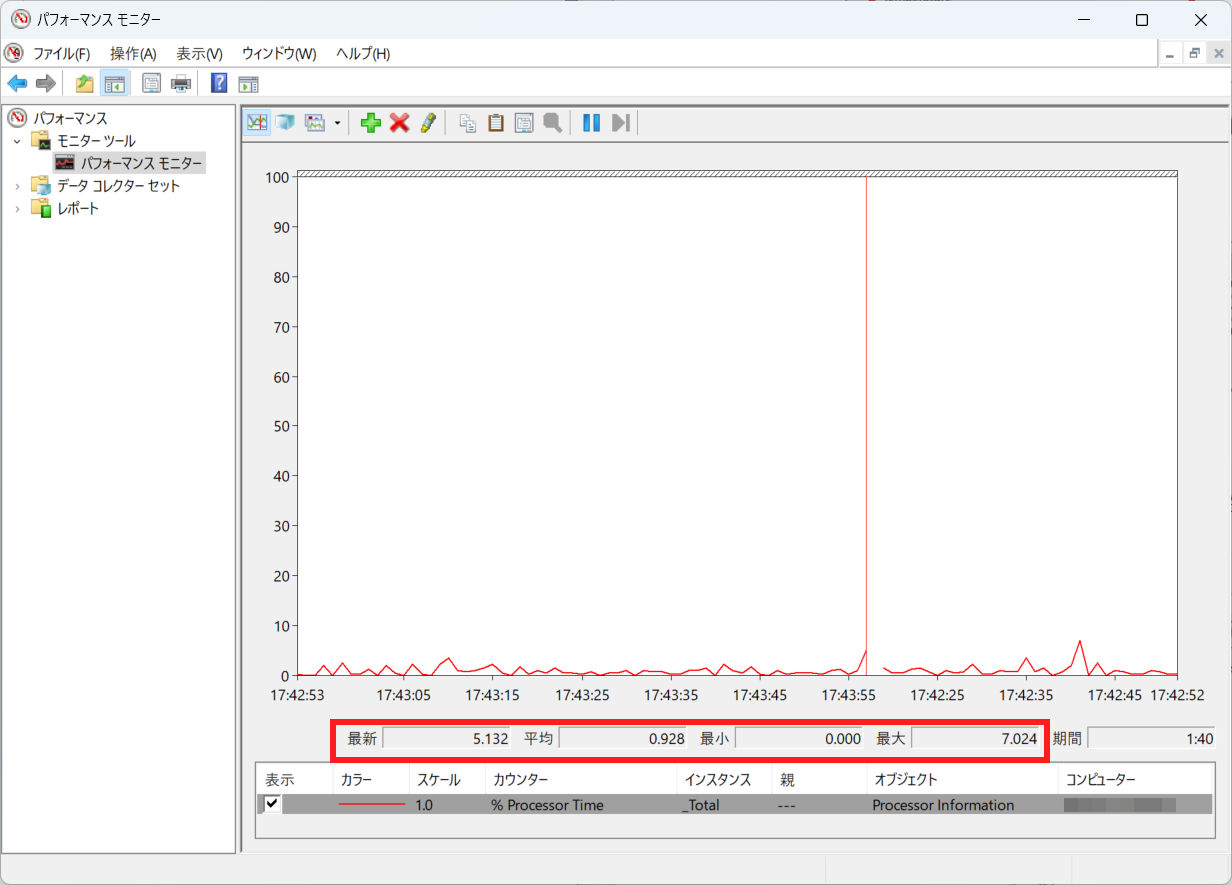The width and height of the screenshot is (1232, 885).
Task: Click scale value 1.0 cell
Action: (x=424, y=805)
